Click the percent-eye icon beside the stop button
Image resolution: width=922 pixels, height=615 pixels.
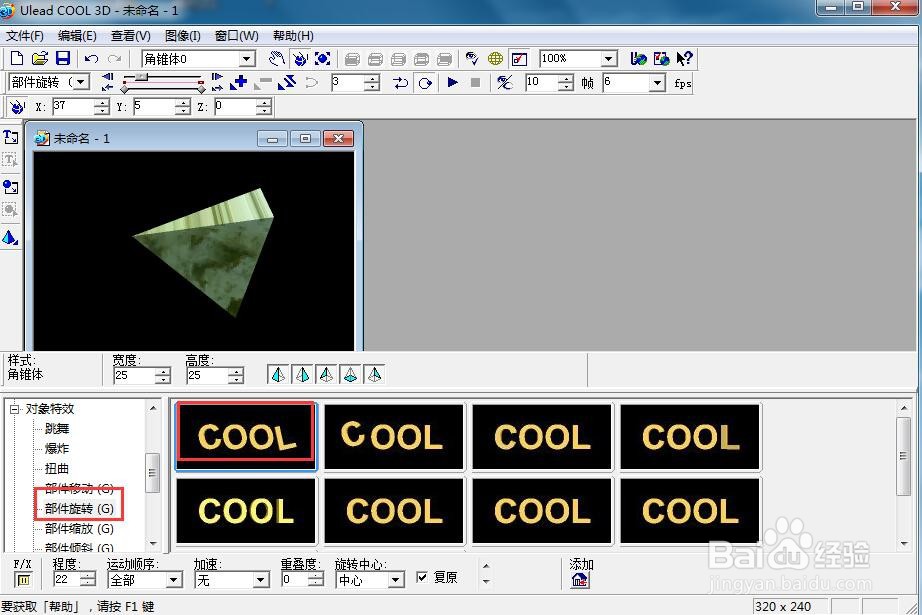pyautogui.click(x=505, y=82)
